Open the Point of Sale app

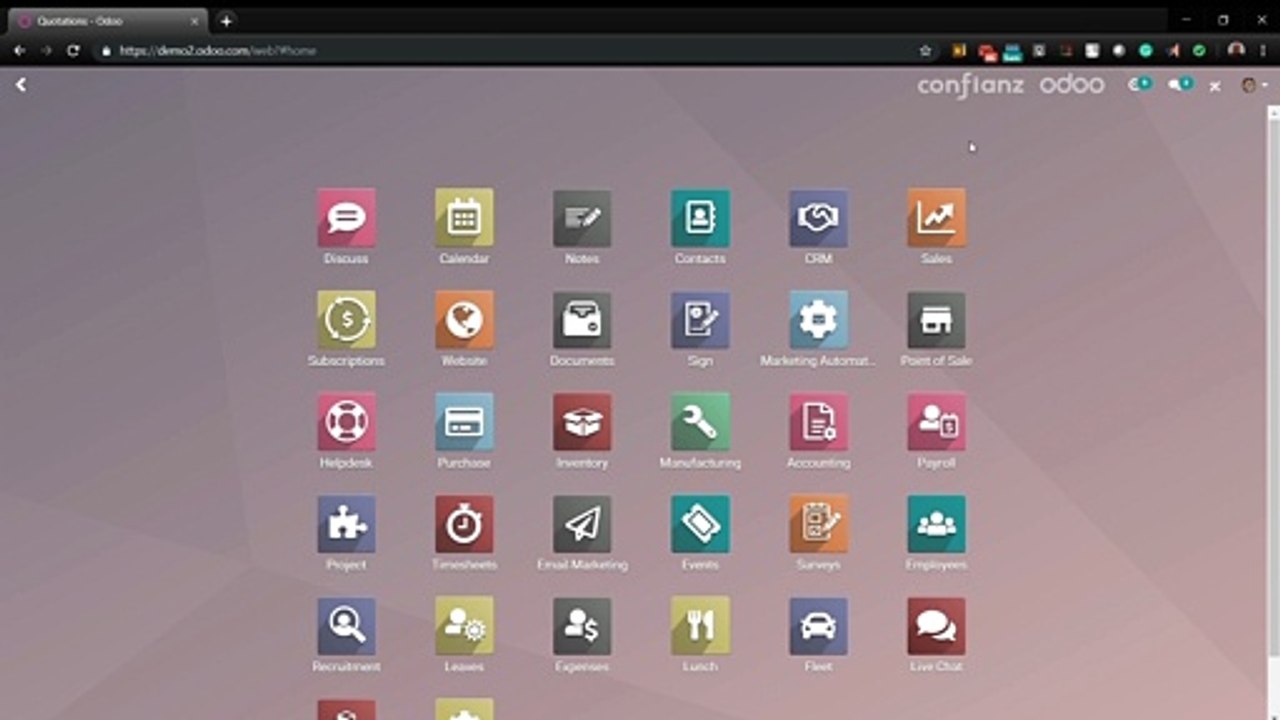click(x=936, y=320)
